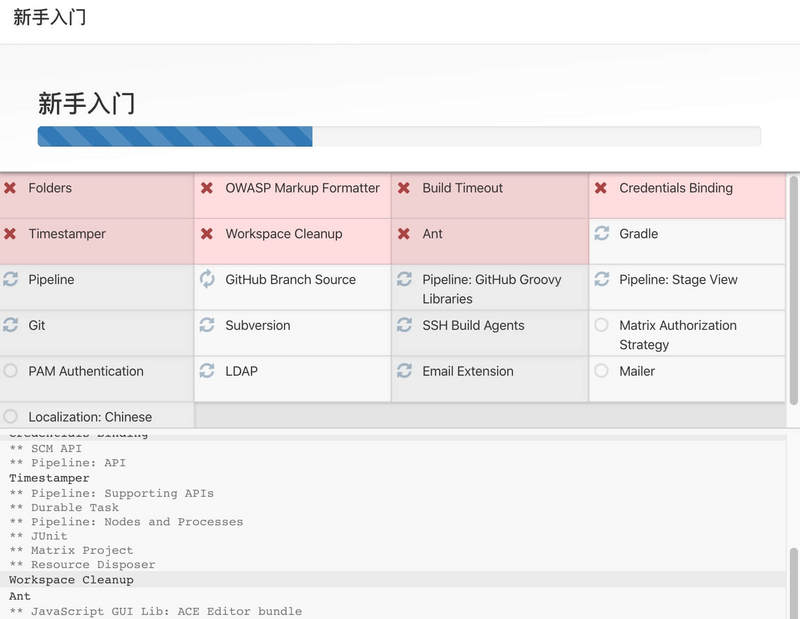This screenshot has height=619, width=800.
Task: Click the failed X icon beside Folders
Action: (10, 188)
